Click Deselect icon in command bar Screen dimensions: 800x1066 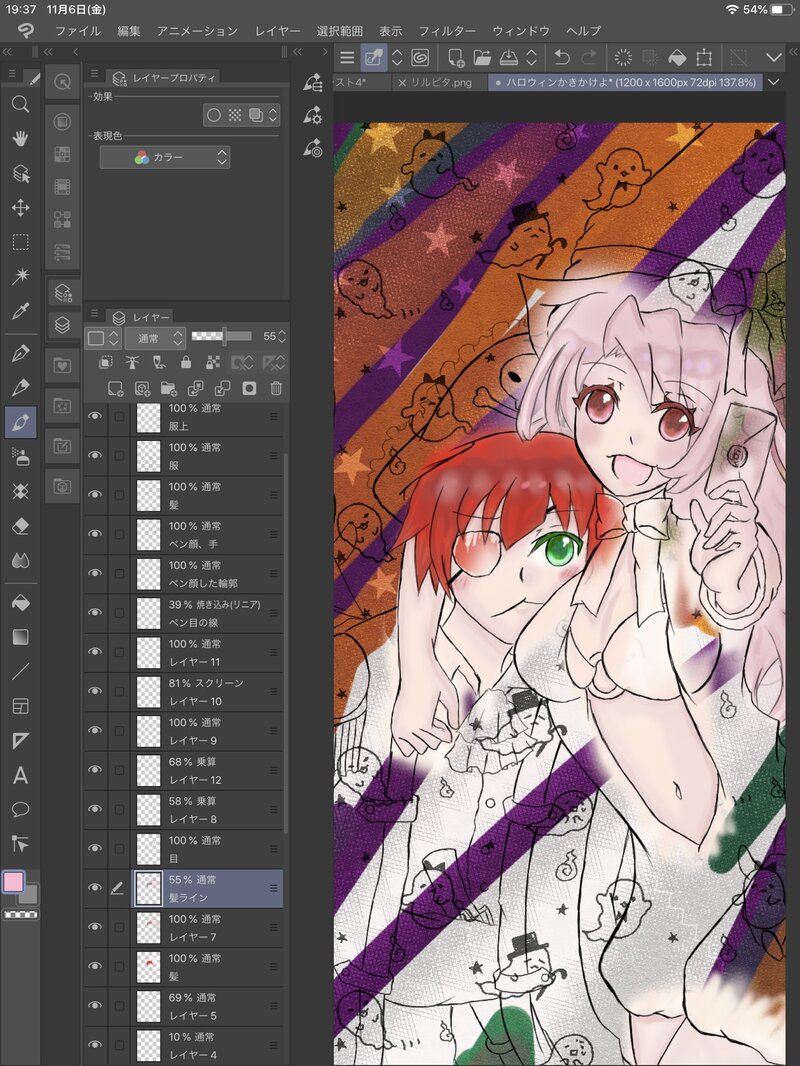coord(623,58)
